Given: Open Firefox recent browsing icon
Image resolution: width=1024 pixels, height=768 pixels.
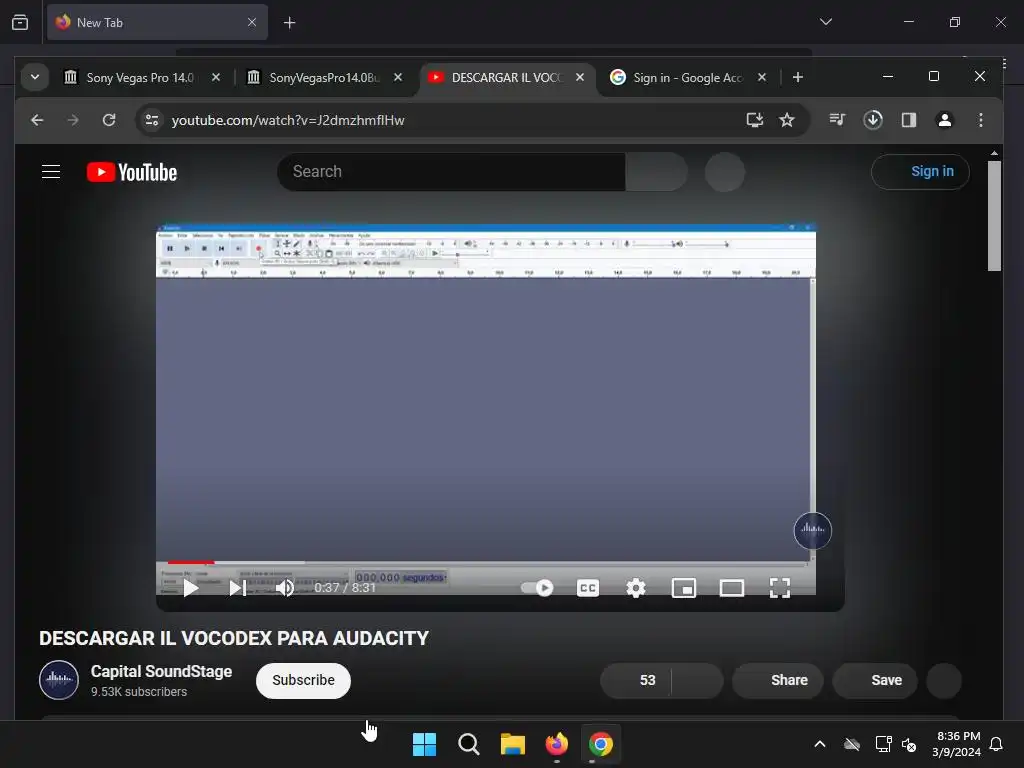Looking at the screenshot, I should tap(20, 23).
